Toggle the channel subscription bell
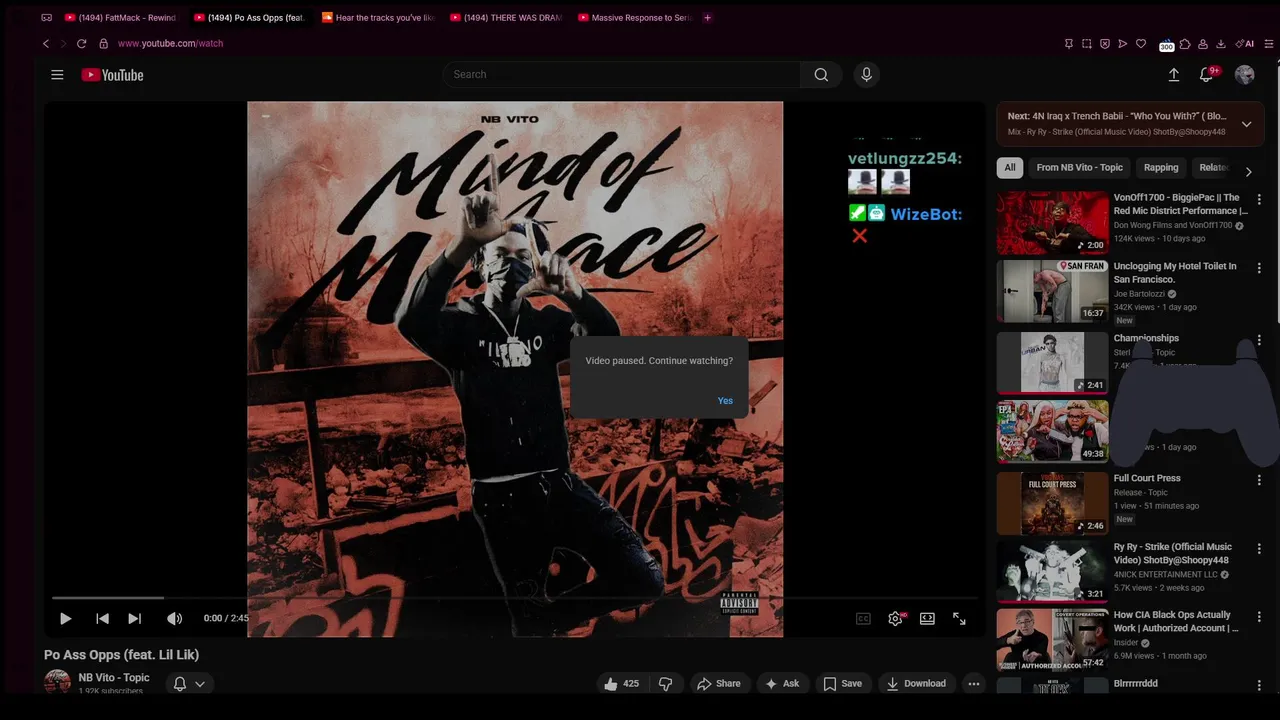This screenshot has width=1280, height=720. 180,684
